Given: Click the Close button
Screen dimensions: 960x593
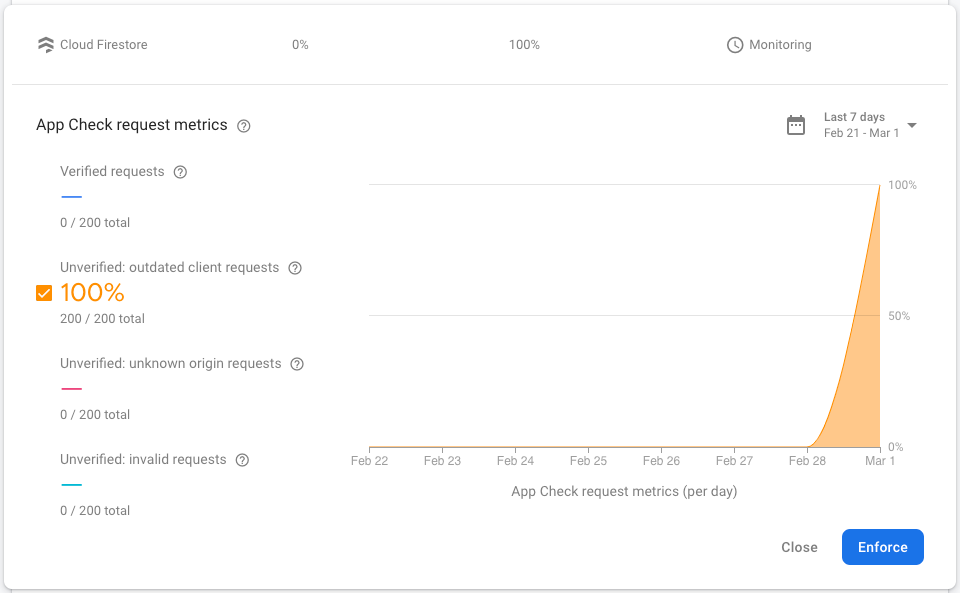Looking at the screenshot, I should point(799,547).
